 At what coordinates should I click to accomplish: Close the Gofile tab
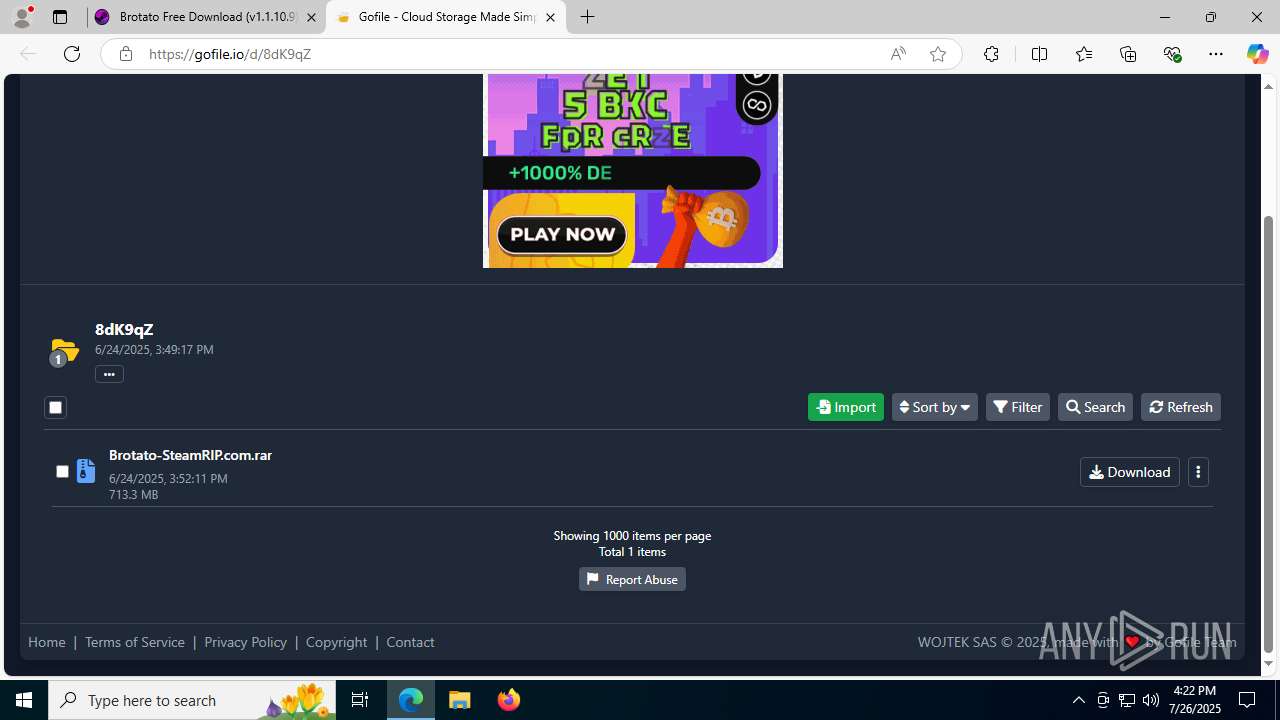pos(550,17)
